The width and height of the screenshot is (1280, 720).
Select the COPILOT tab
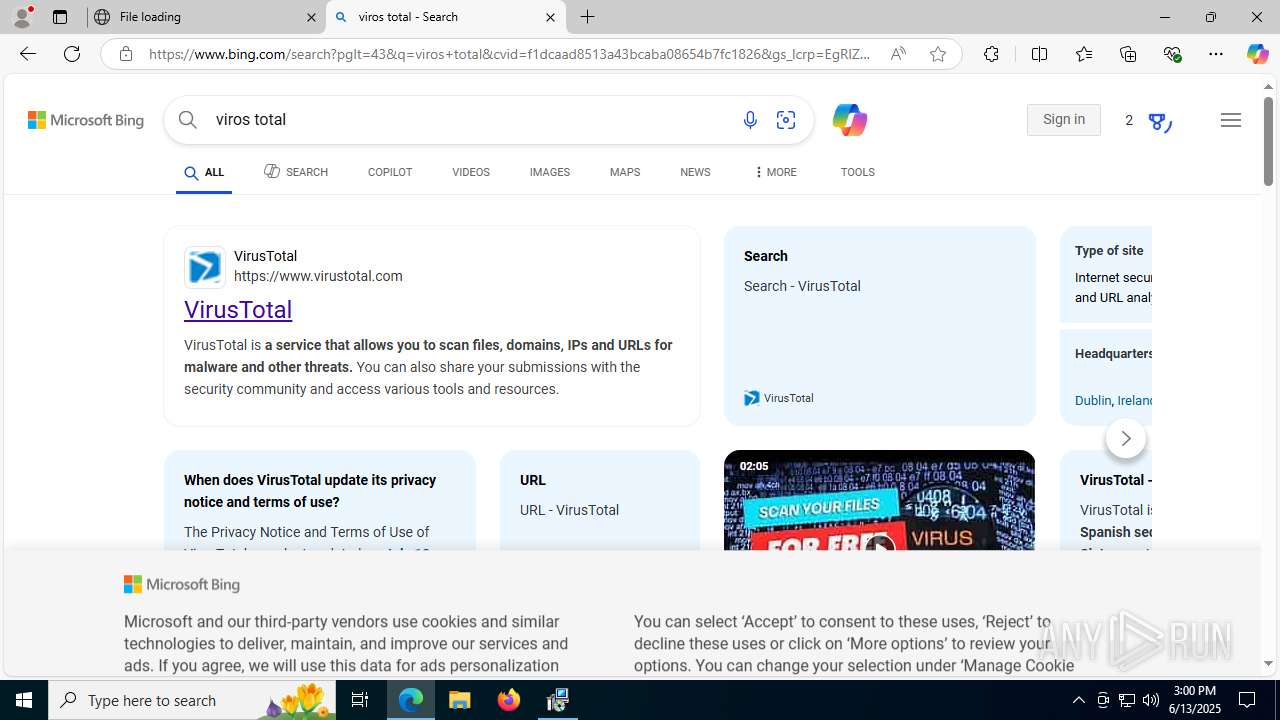click(390, 173)
